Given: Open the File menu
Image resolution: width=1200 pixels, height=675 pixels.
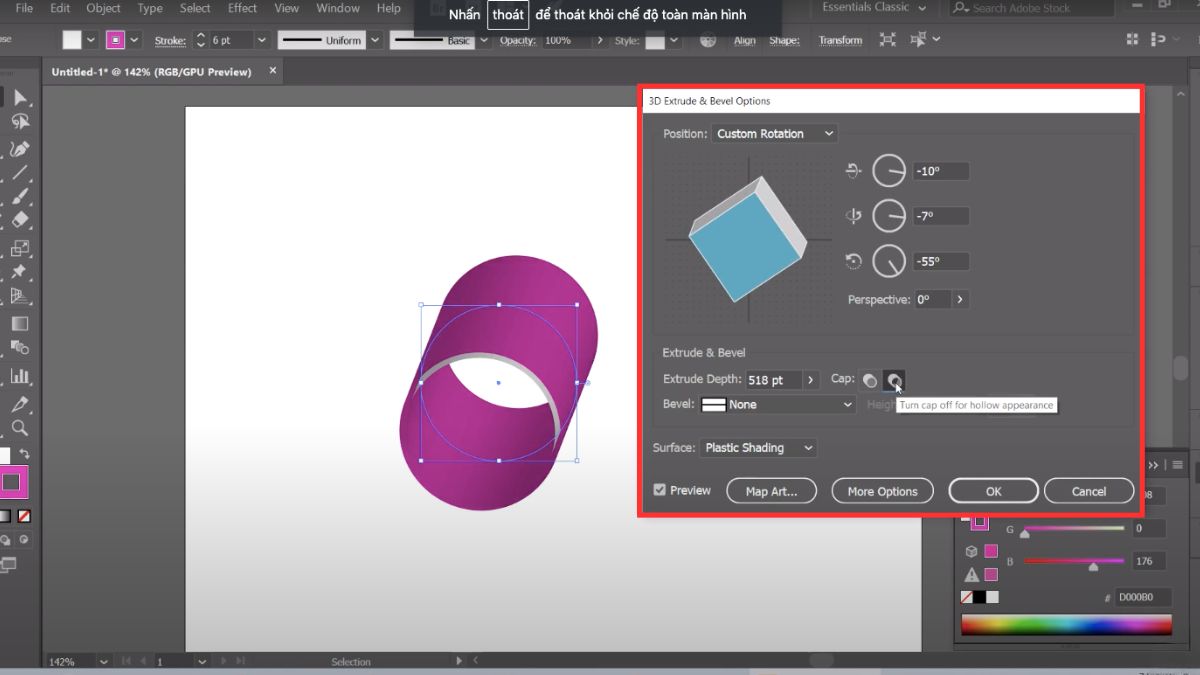Looking at the screenshot, I should click(24, 8).
